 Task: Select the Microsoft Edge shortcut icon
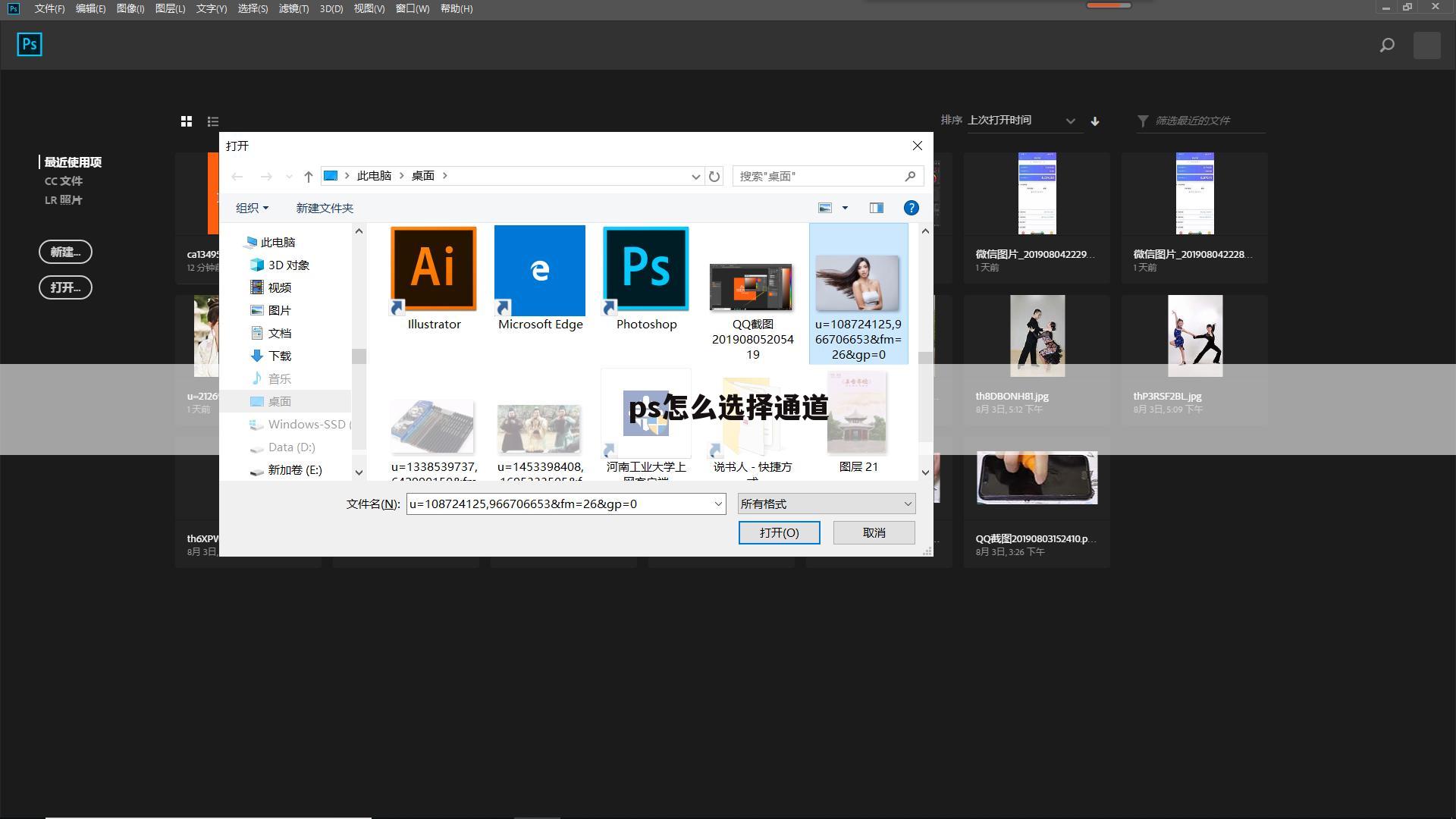[540, 270]
